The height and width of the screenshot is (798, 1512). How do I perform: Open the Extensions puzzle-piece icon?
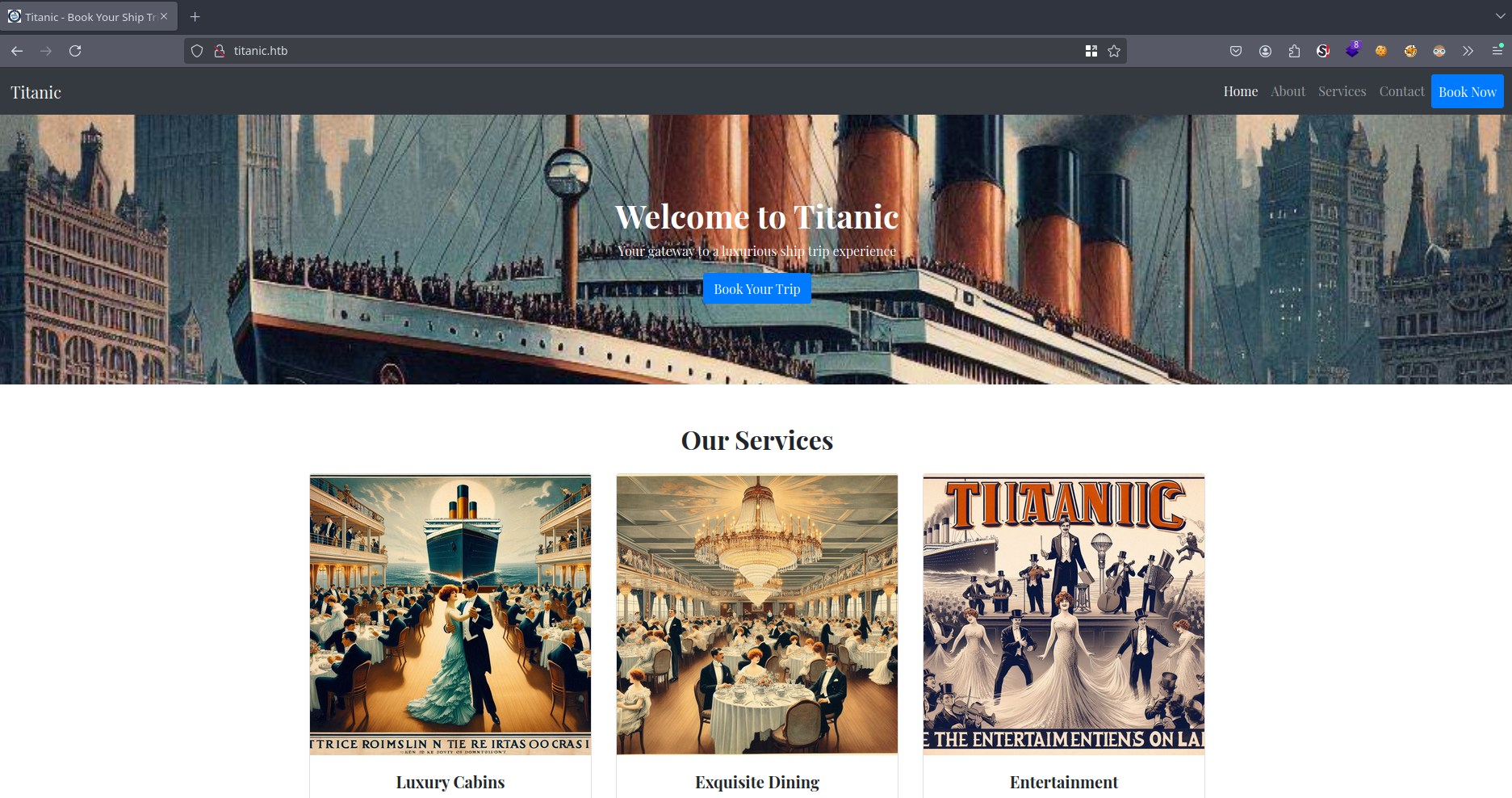1294,51
